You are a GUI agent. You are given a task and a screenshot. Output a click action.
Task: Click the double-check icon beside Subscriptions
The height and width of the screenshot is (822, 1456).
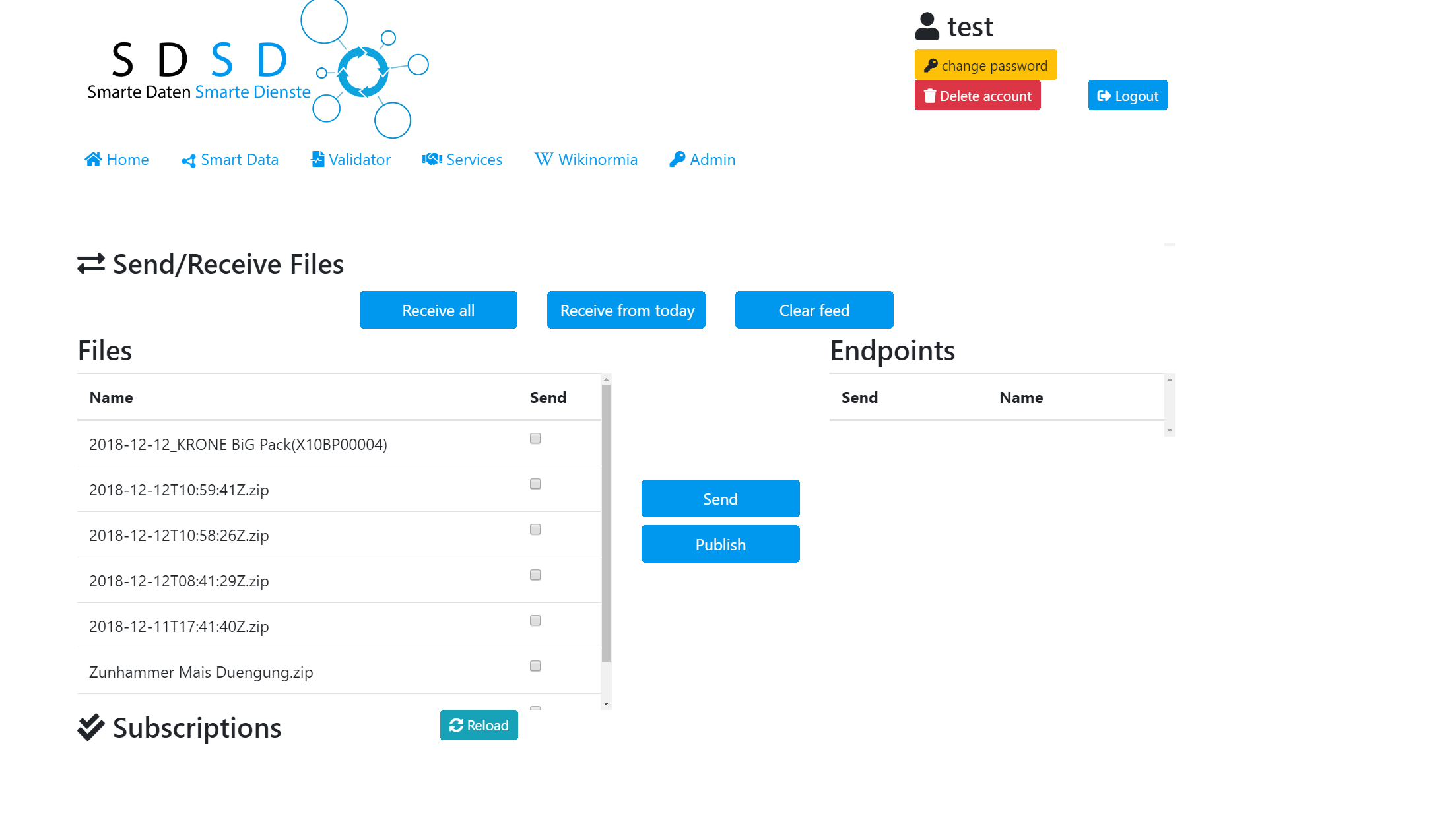(x=91, y=728)
